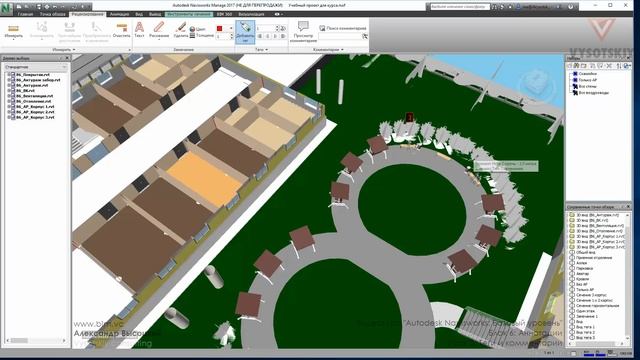Click save selection icon in Наборы toolbar

click(570, 66)
